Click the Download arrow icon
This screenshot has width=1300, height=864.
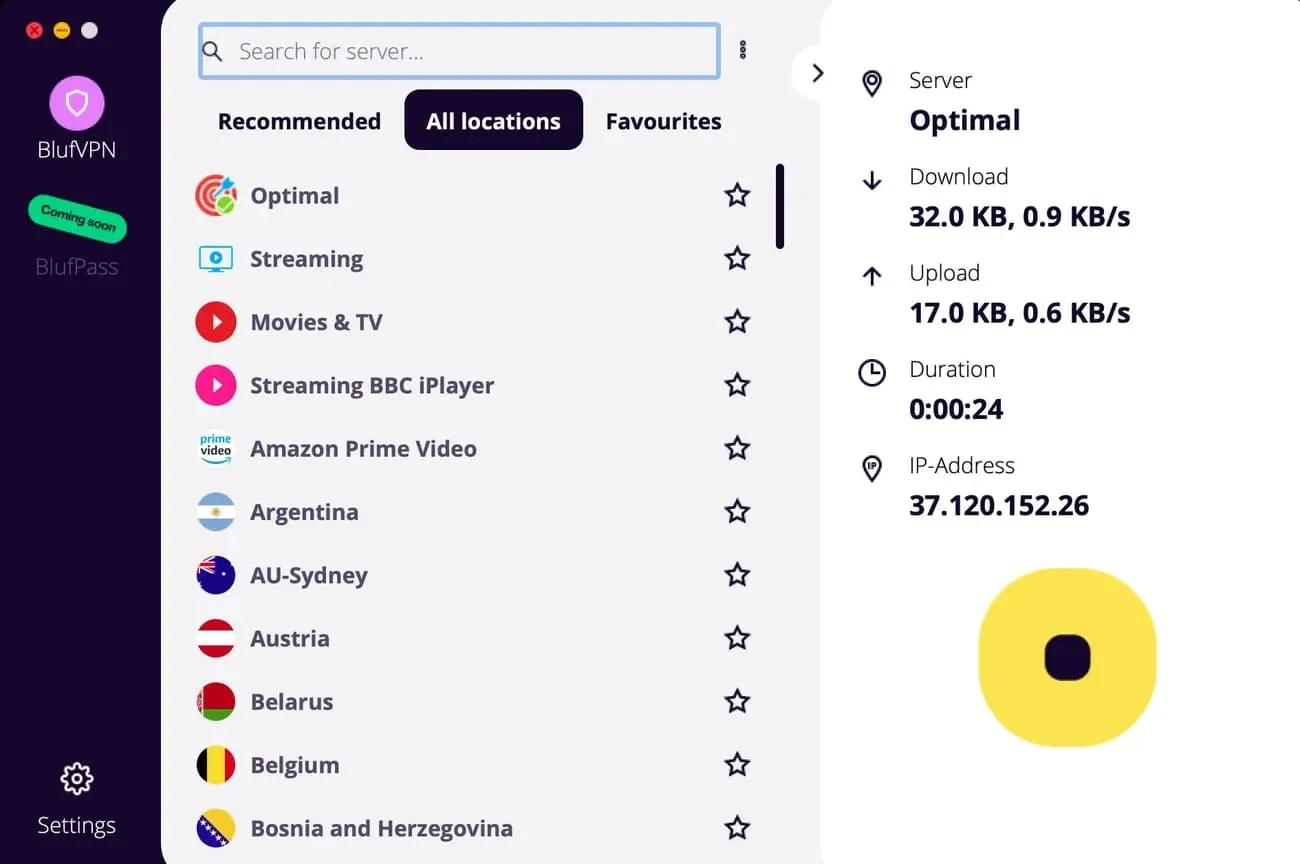point(872,180)
